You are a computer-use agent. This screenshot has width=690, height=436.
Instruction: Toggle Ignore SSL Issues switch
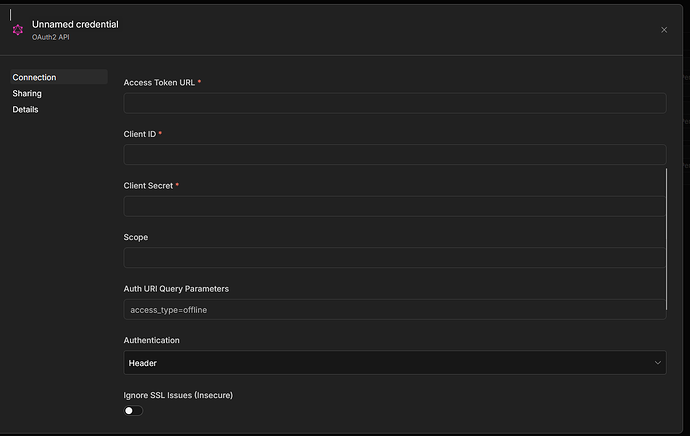tap(133, 411)
